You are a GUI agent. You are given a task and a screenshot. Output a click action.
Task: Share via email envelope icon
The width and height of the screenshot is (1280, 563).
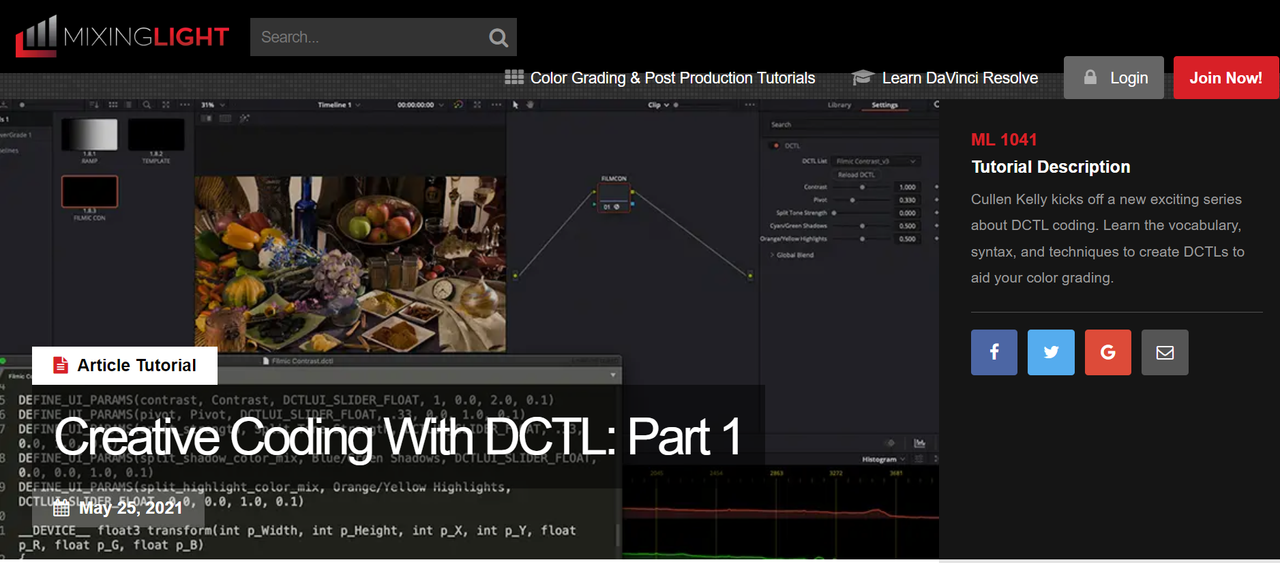[x=1165, y=352]
